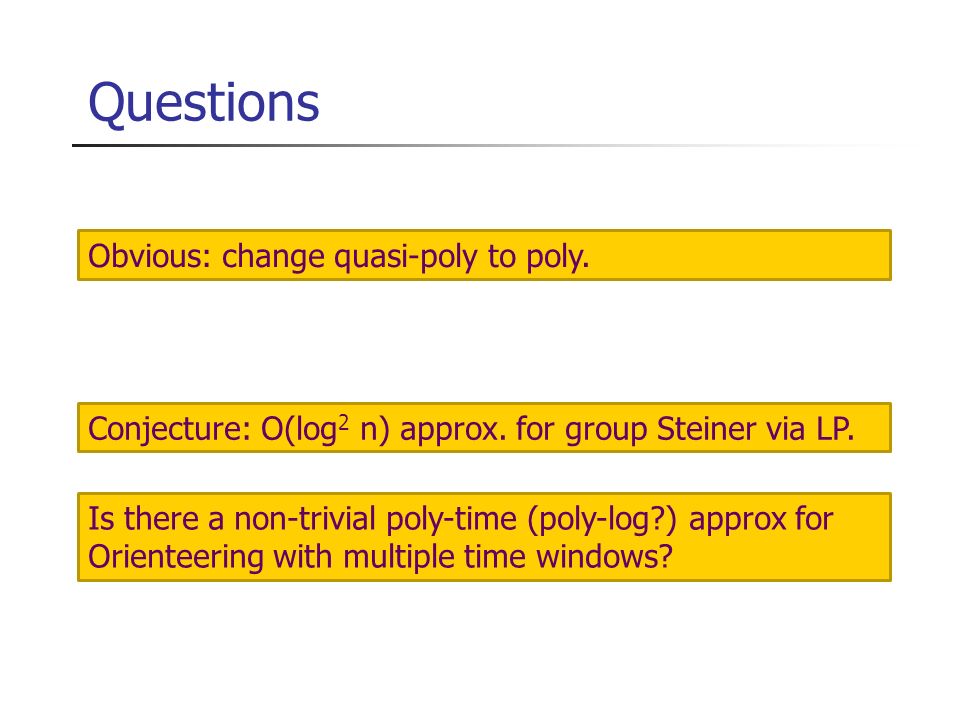Image resolution: width=960 pixels, height=720 pixels.
Task: Select the word "Conjecture:" in second box
Action: 170,429
